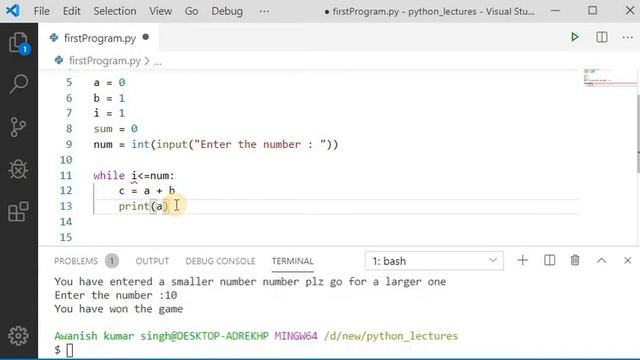Open the Manage gear icon
The height and width of the screenshot is (360, 640).
pyautogui.click(x=19, y=336)
